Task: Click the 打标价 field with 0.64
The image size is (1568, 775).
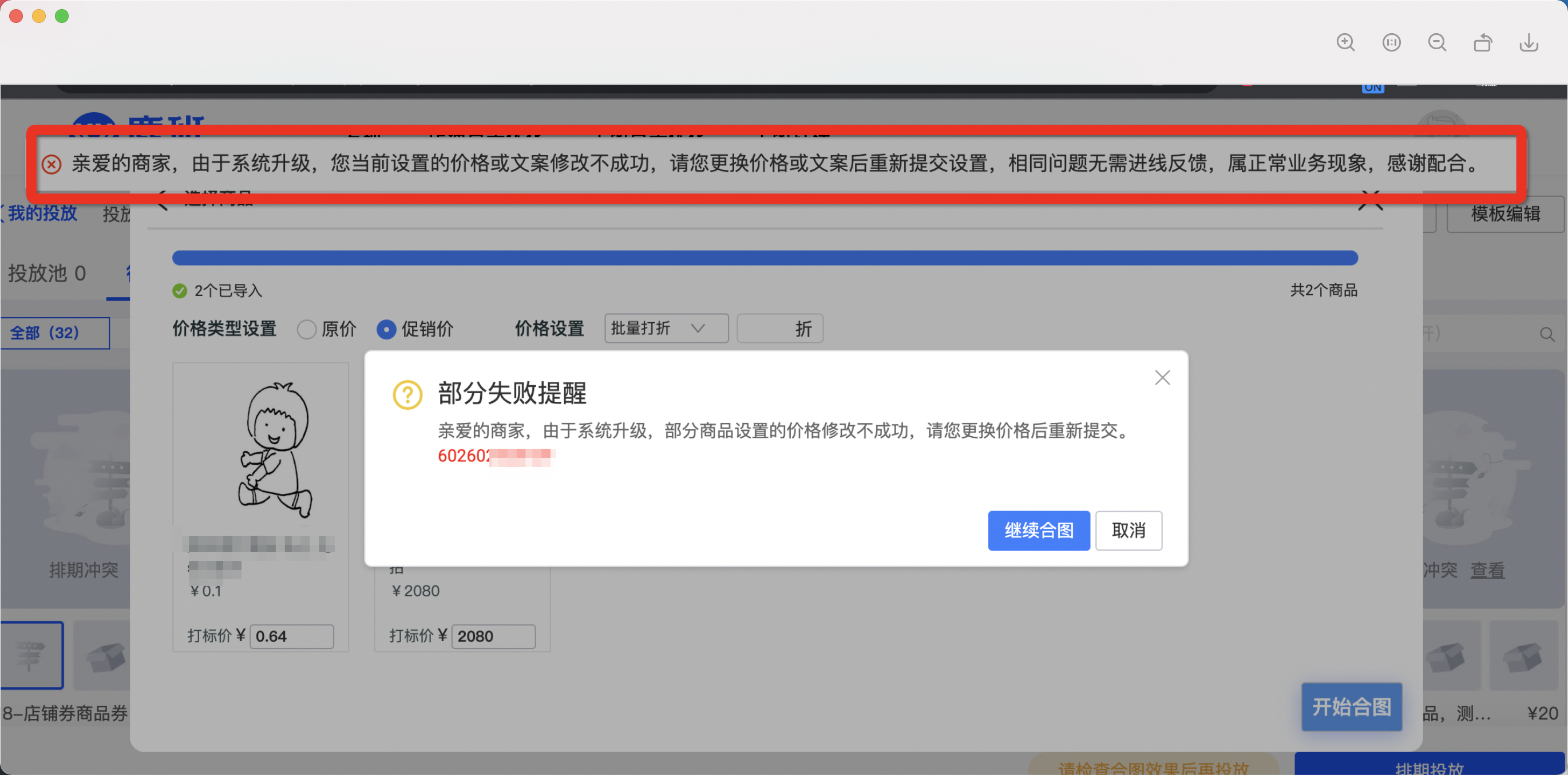Action: pos(291,636)
